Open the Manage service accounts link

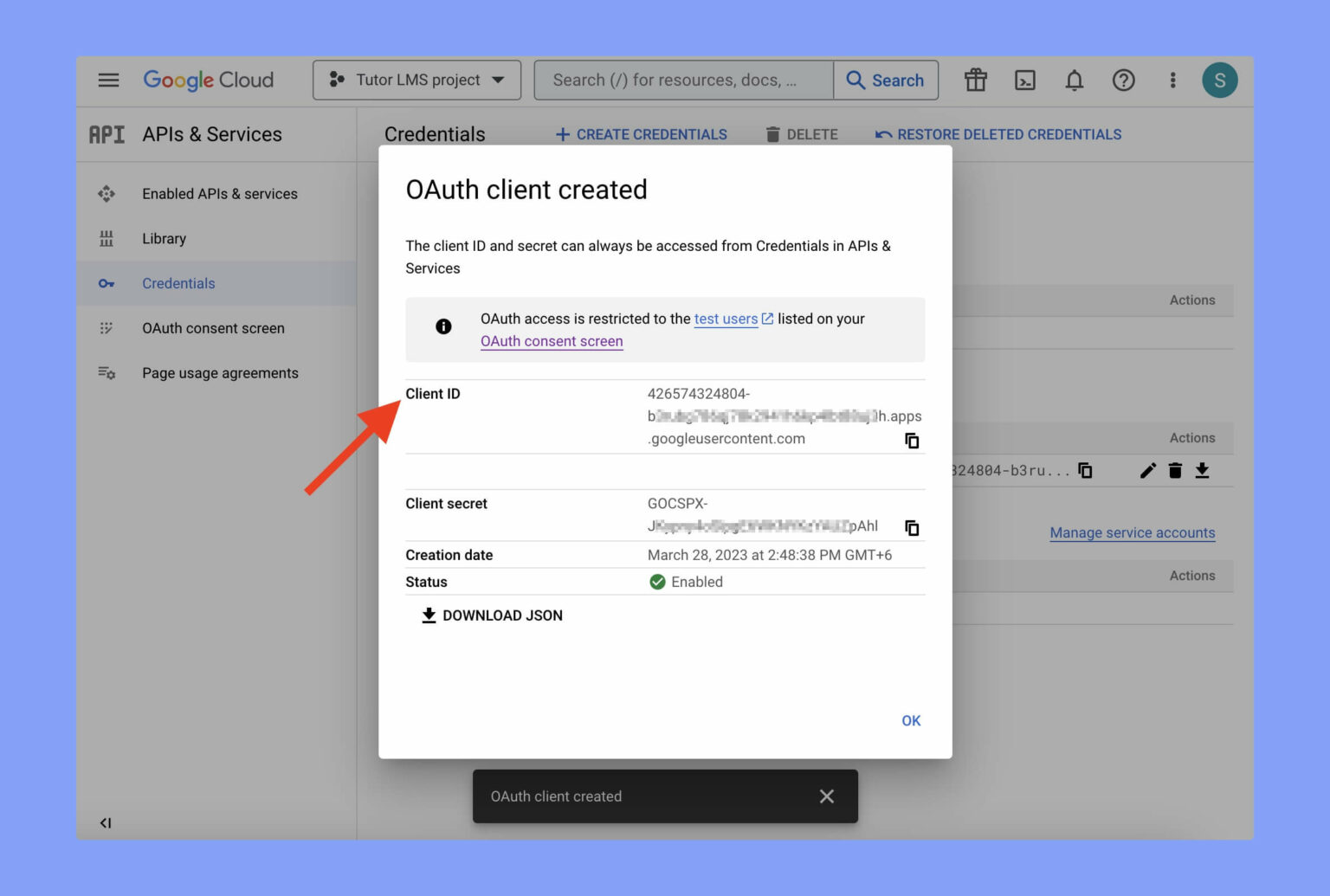click(1132, 532)
